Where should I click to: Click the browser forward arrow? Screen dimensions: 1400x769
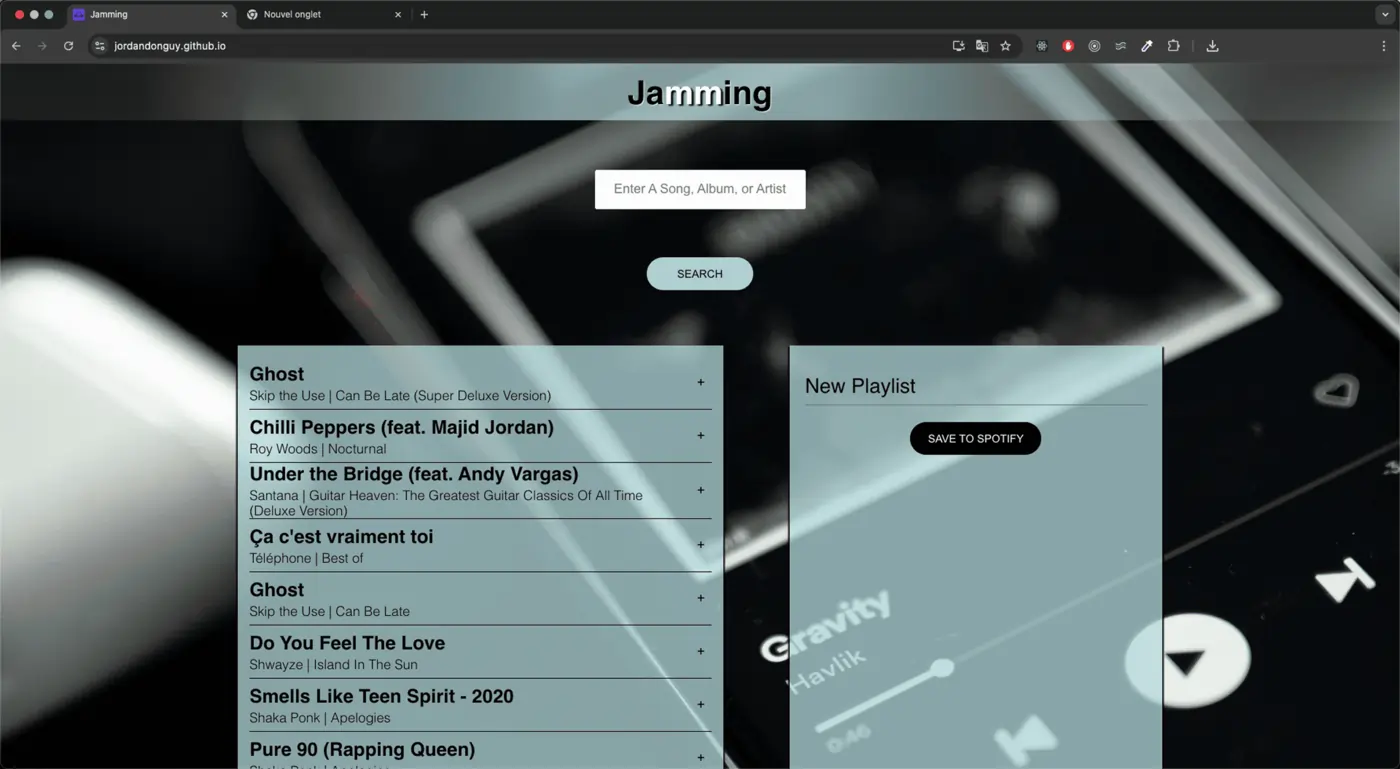(x=42, y=46)
